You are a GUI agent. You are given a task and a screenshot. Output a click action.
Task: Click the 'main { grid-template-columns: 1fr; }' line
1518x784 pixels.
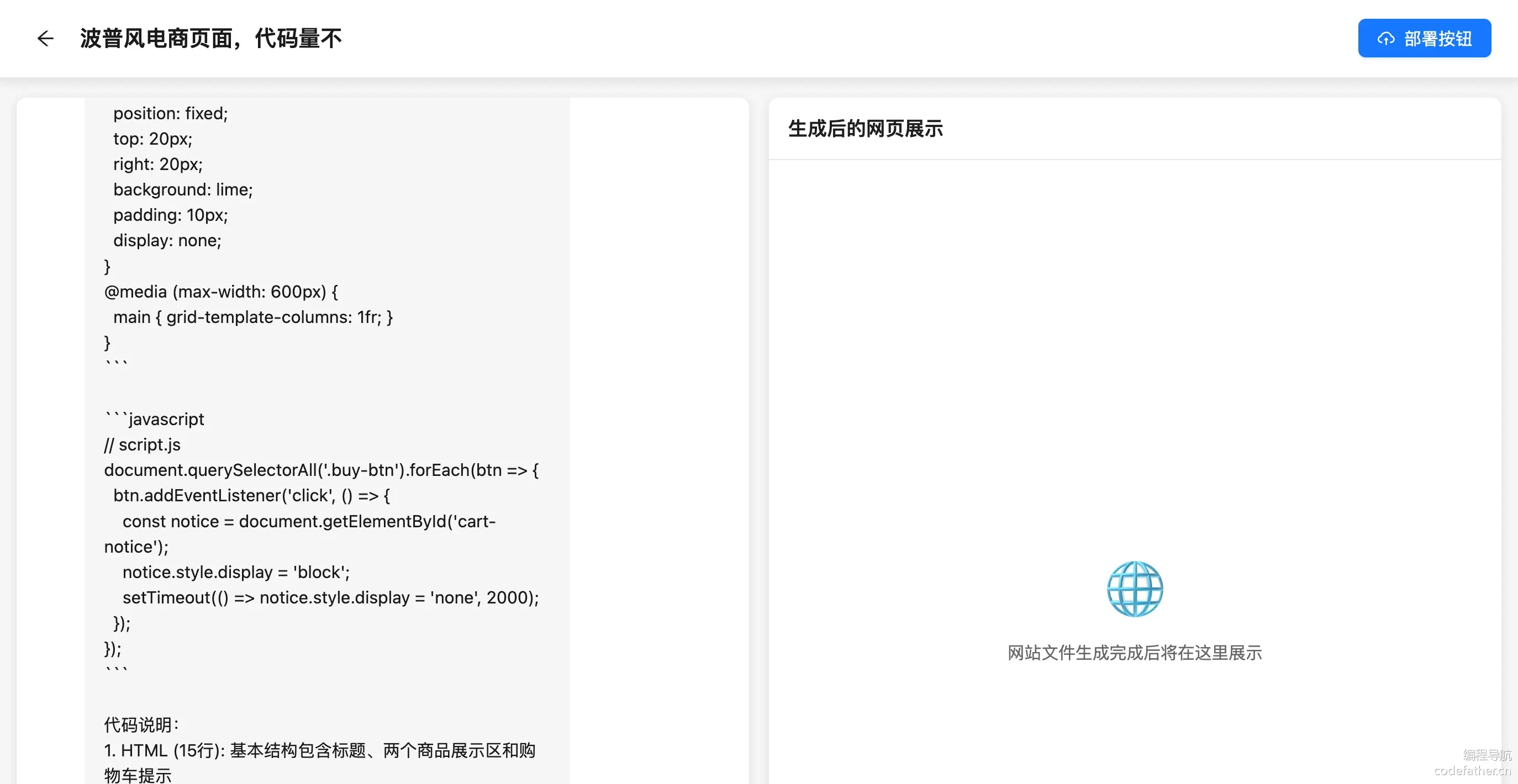tap(253, 317)
